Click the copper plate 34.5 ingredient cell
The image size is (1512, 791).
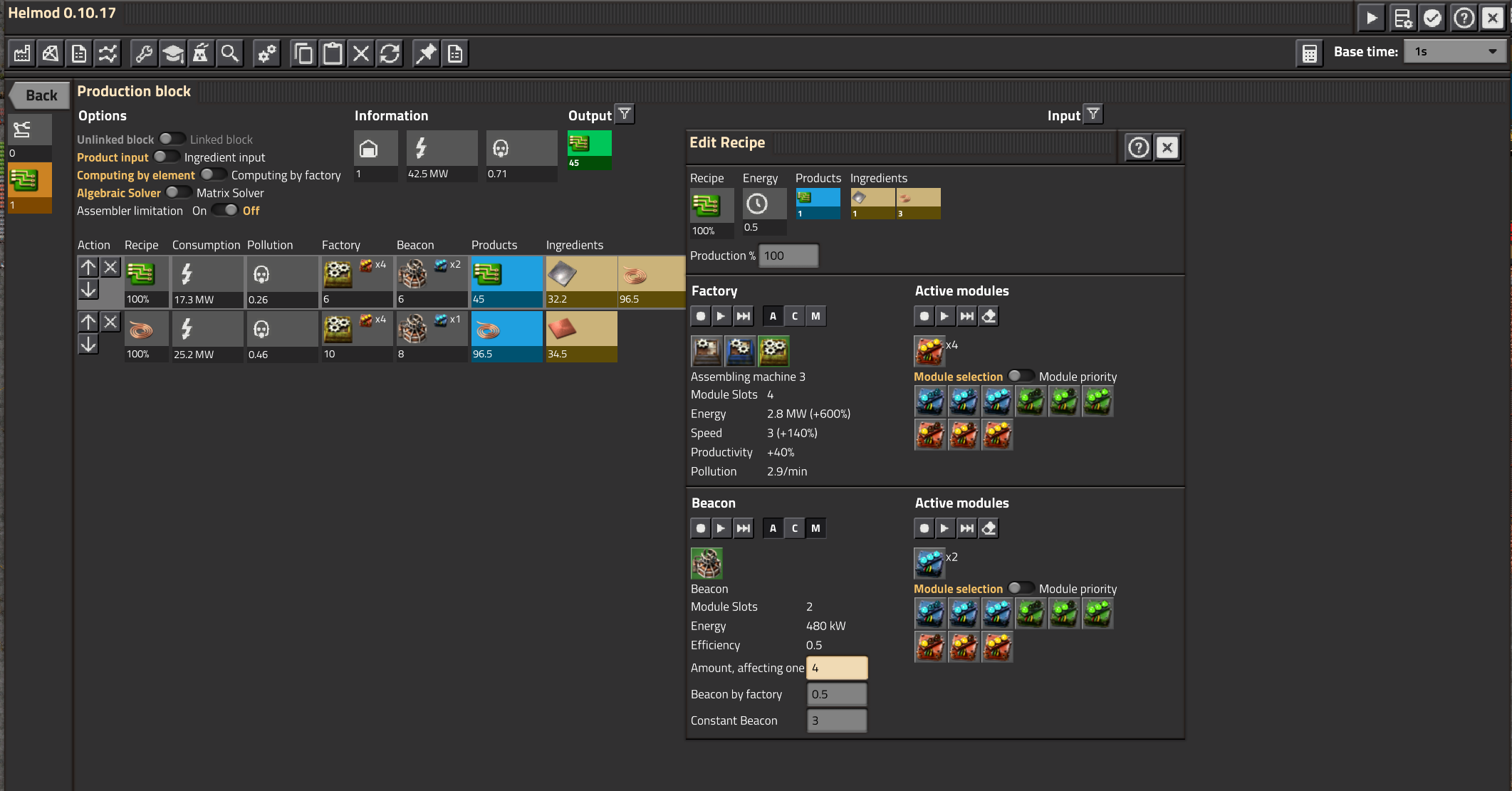pyautogui.click(x=581, y=337)
